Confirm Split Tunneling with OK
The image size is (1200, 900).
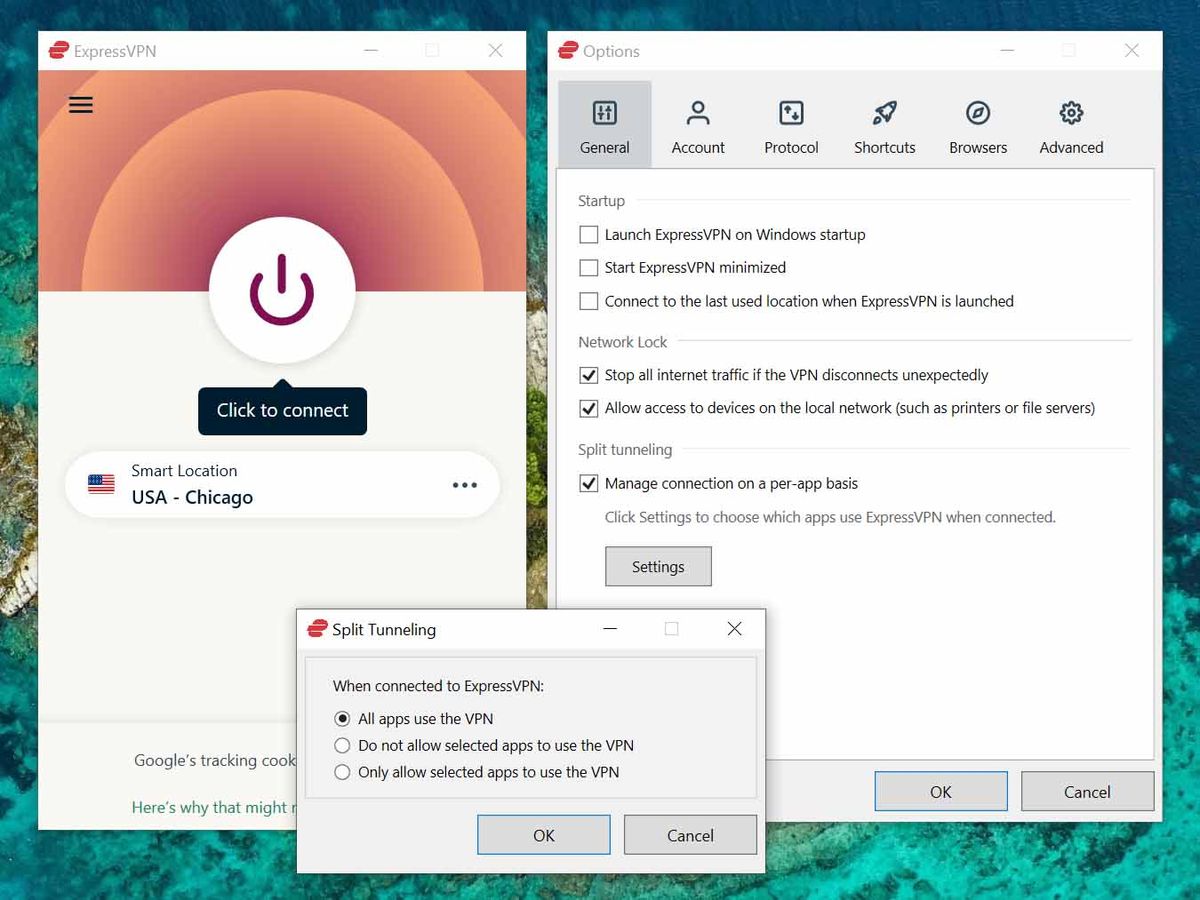[543, 834]
